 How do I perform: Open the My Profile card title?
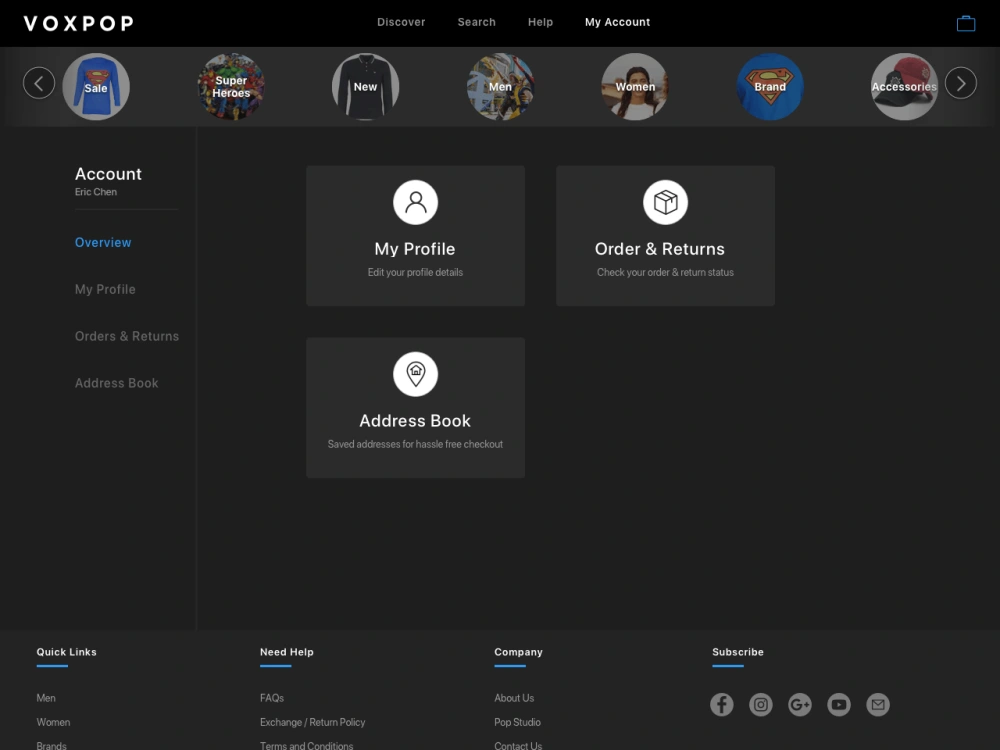coord(415,249)
